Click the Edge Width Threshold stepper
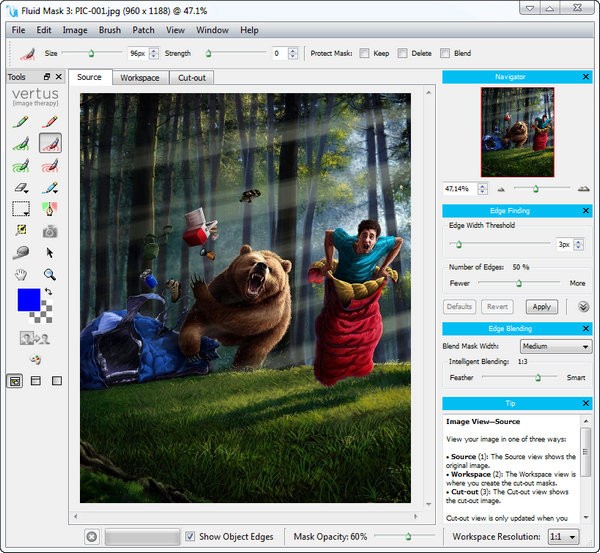This screenshot has width=600, height=553. (579, 244)
